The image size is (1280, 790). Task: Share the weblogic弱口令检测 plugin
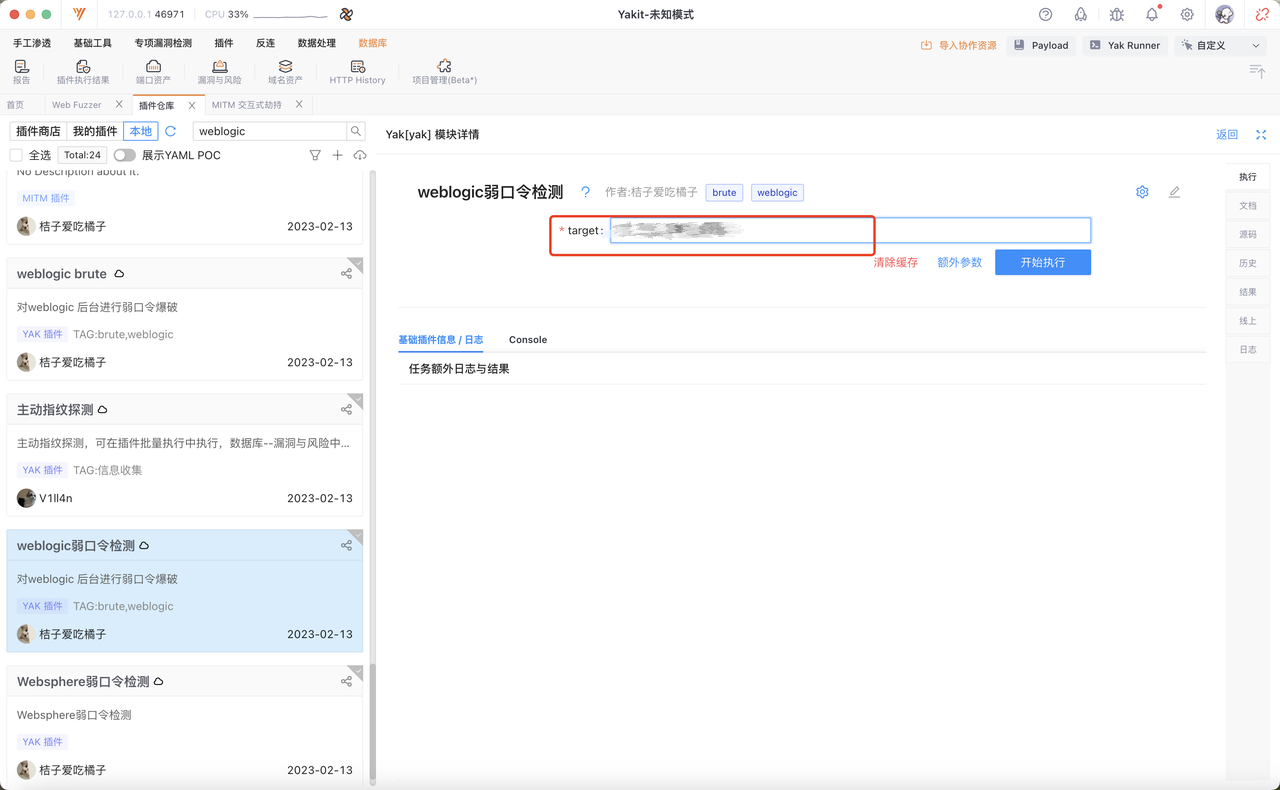click(346, 546)
